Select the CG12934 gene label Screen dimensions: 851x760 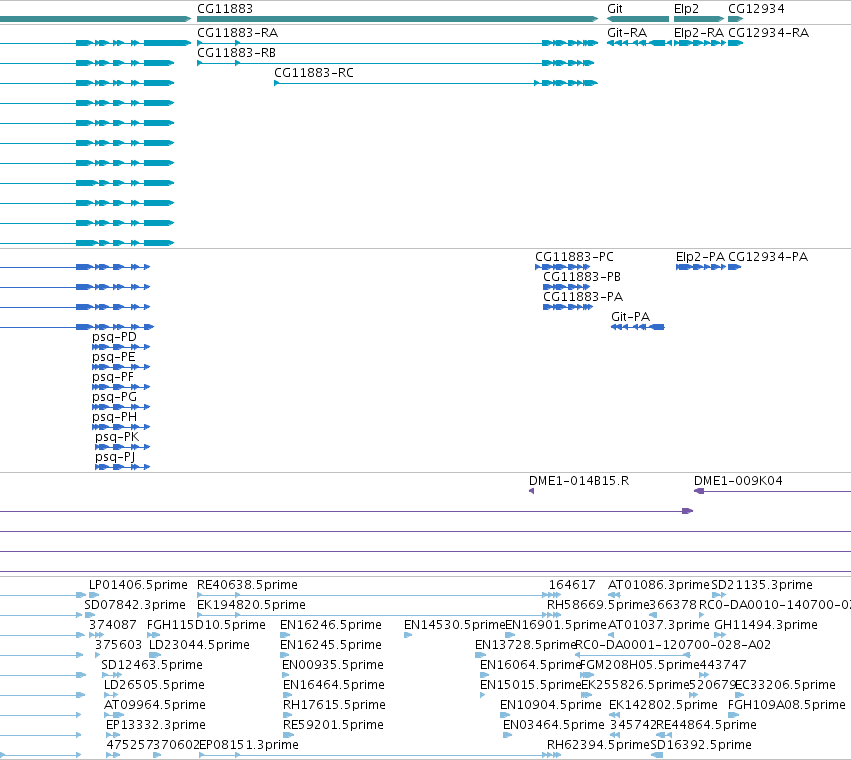pos(756,9)
